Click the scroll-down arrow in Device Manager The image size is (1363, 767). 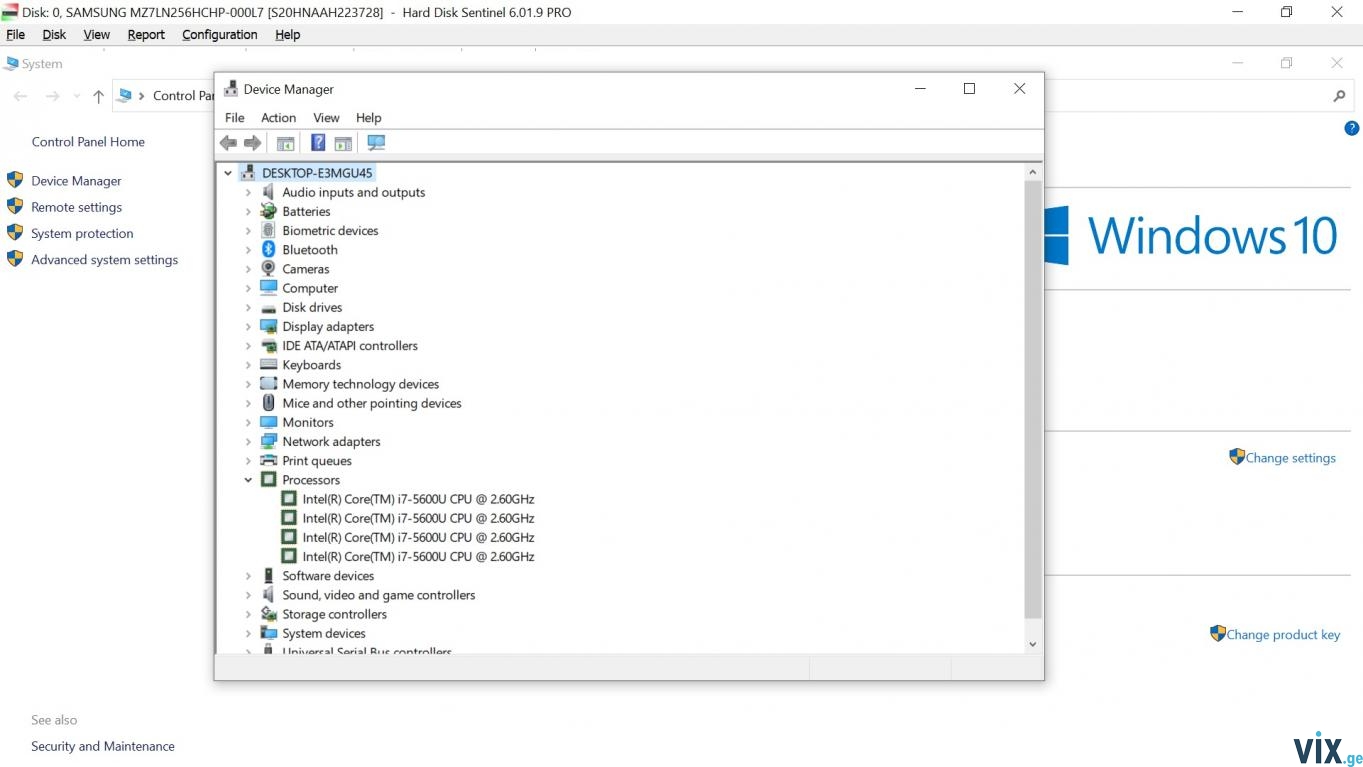[1033, 645]
